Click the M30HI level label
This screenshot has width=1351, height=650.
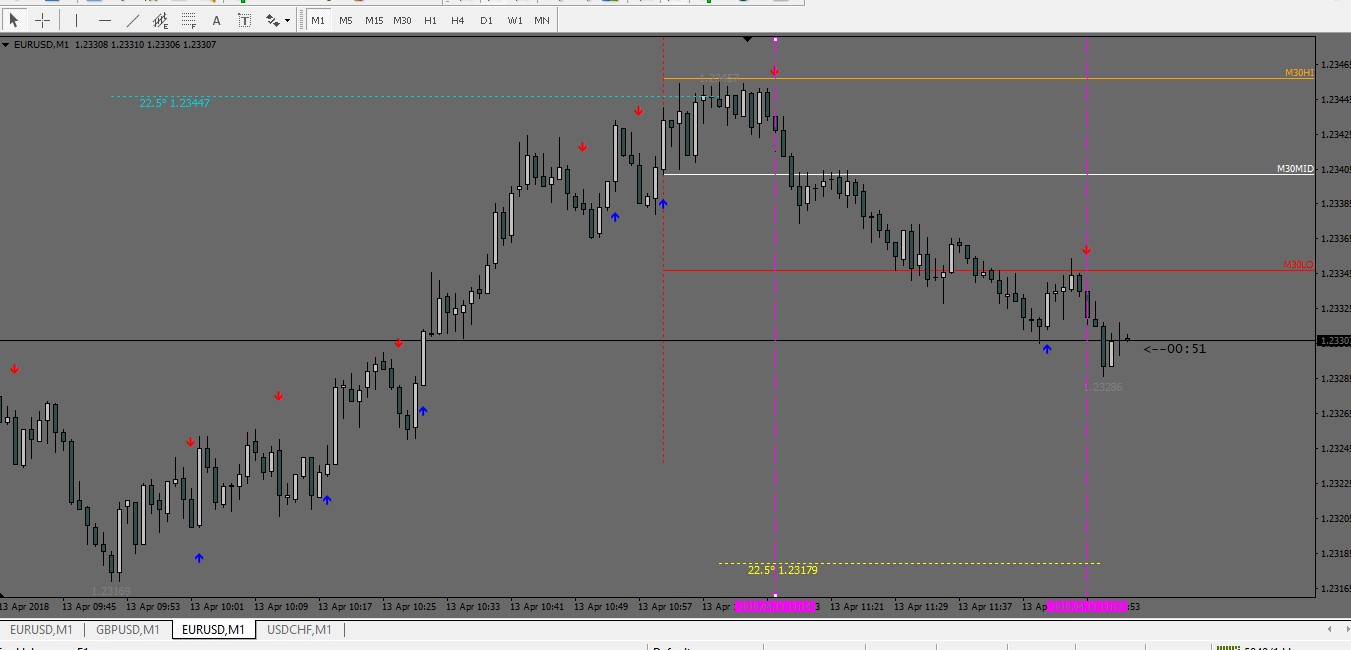(1299, 73)
